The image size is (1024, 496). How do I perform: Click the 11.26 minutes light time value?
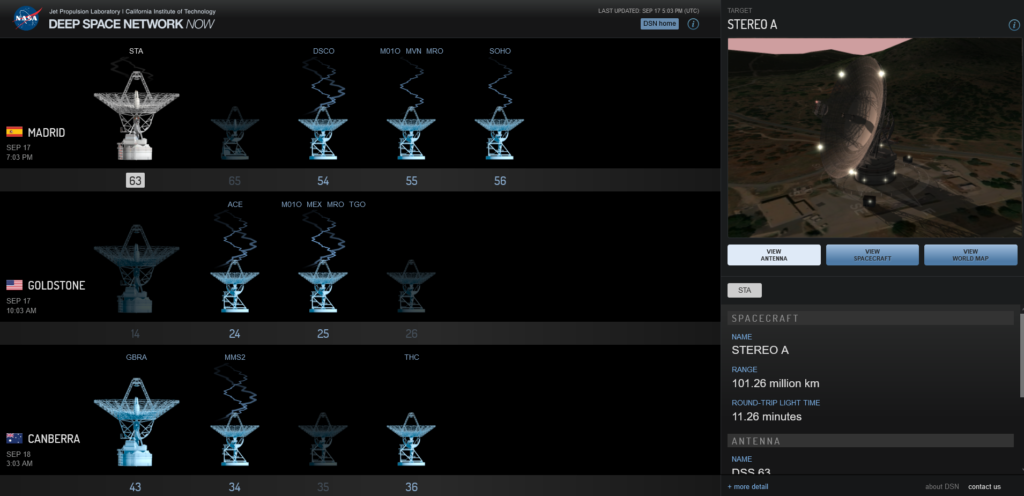coord(767,416)
